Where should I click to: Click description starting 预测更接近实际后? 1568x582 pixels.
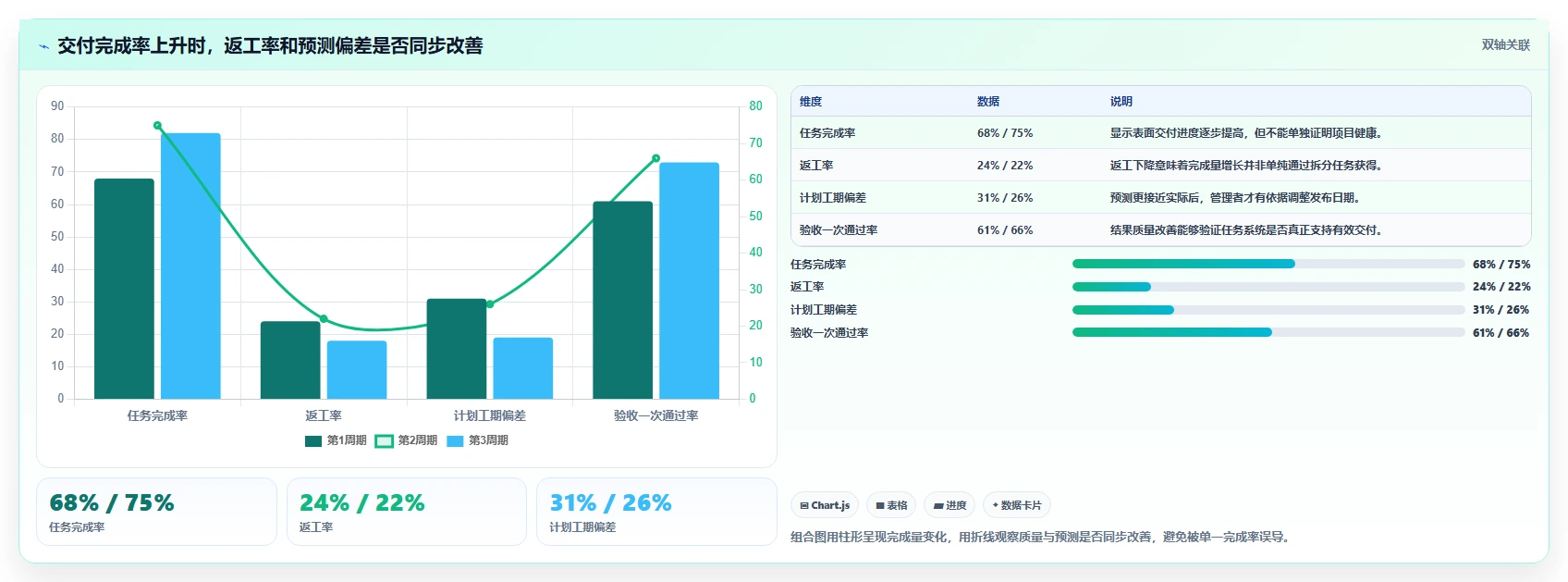(1235, 198)
